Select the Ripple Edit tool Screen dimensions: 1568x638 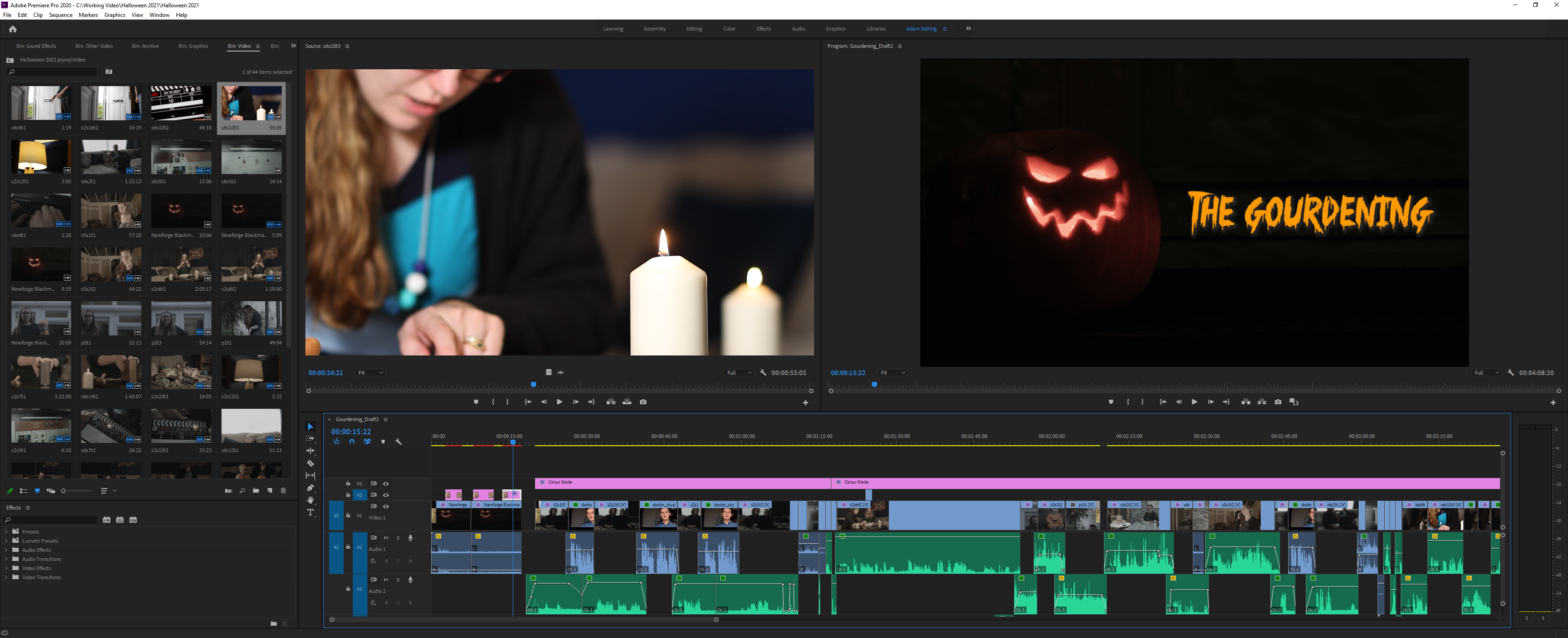pos(310,451)
